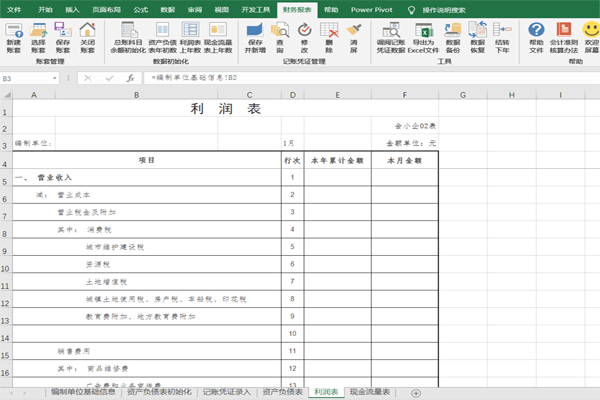Click the 操作说明搜索 search box
Viewport: 600px width, 400px height.
click(x=444, y=10)
